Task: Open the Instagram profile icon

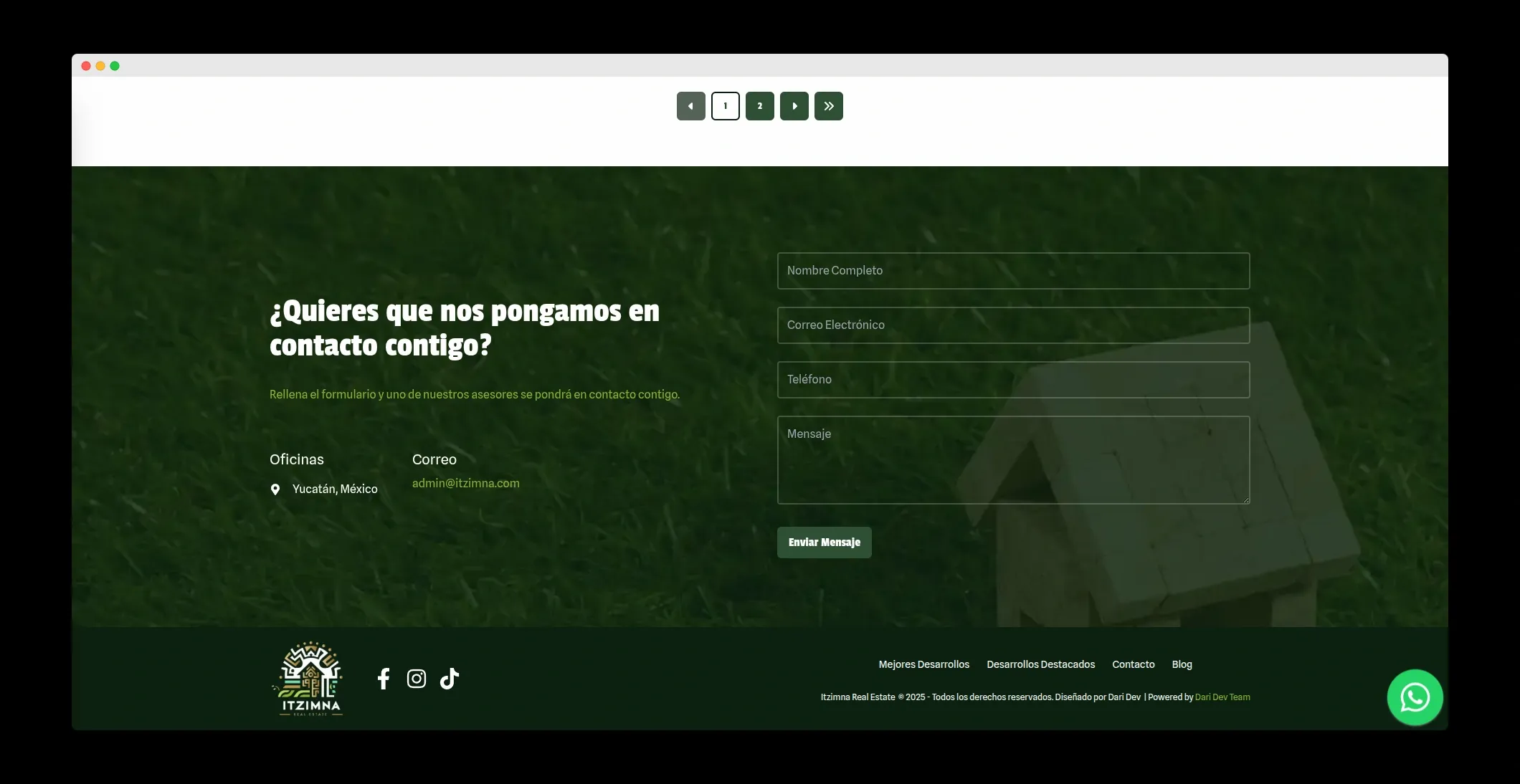Action: (x=417, y=678)
